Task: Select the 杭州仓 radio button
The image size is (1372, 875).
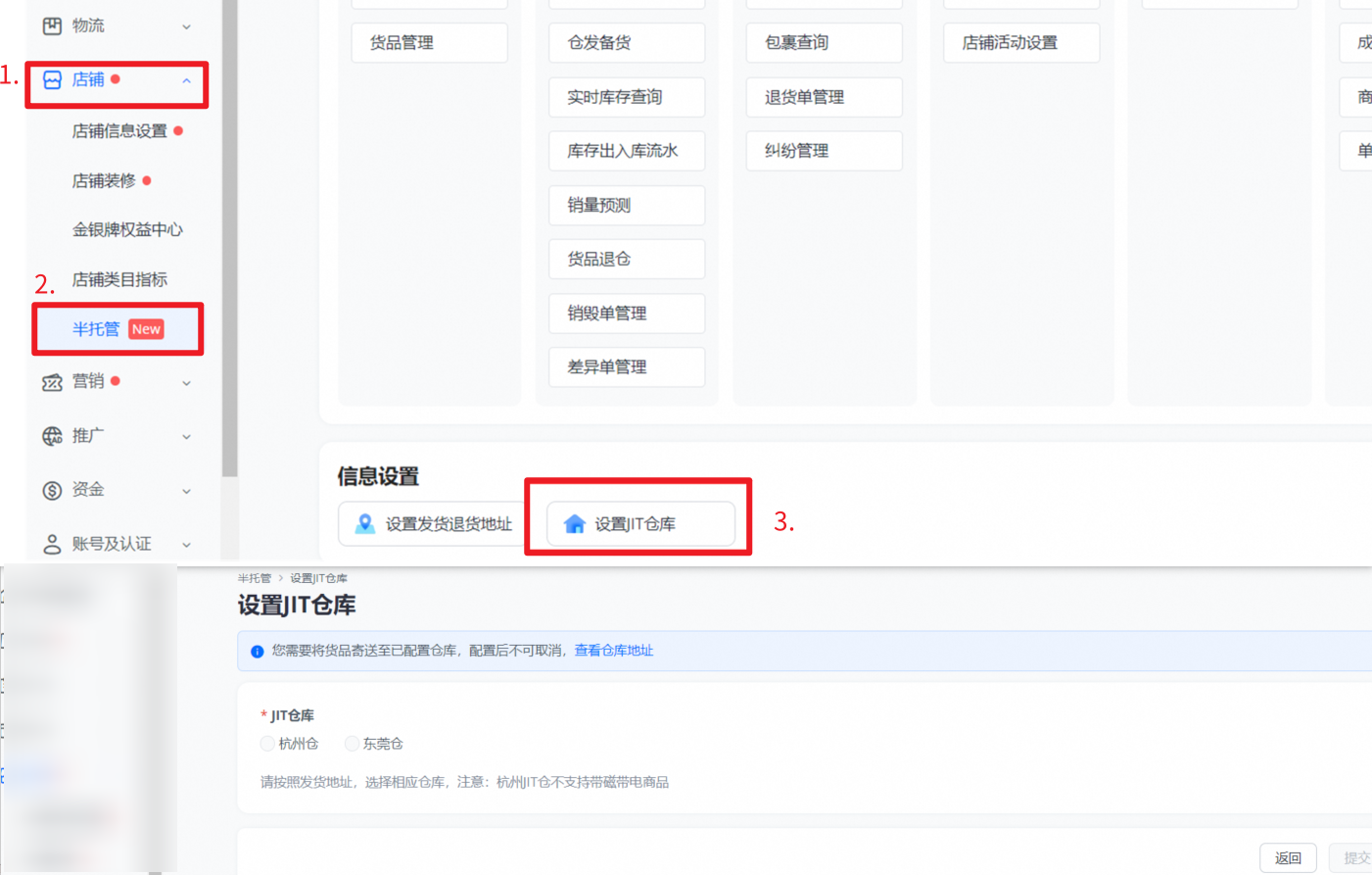Action: coord(267,744)
